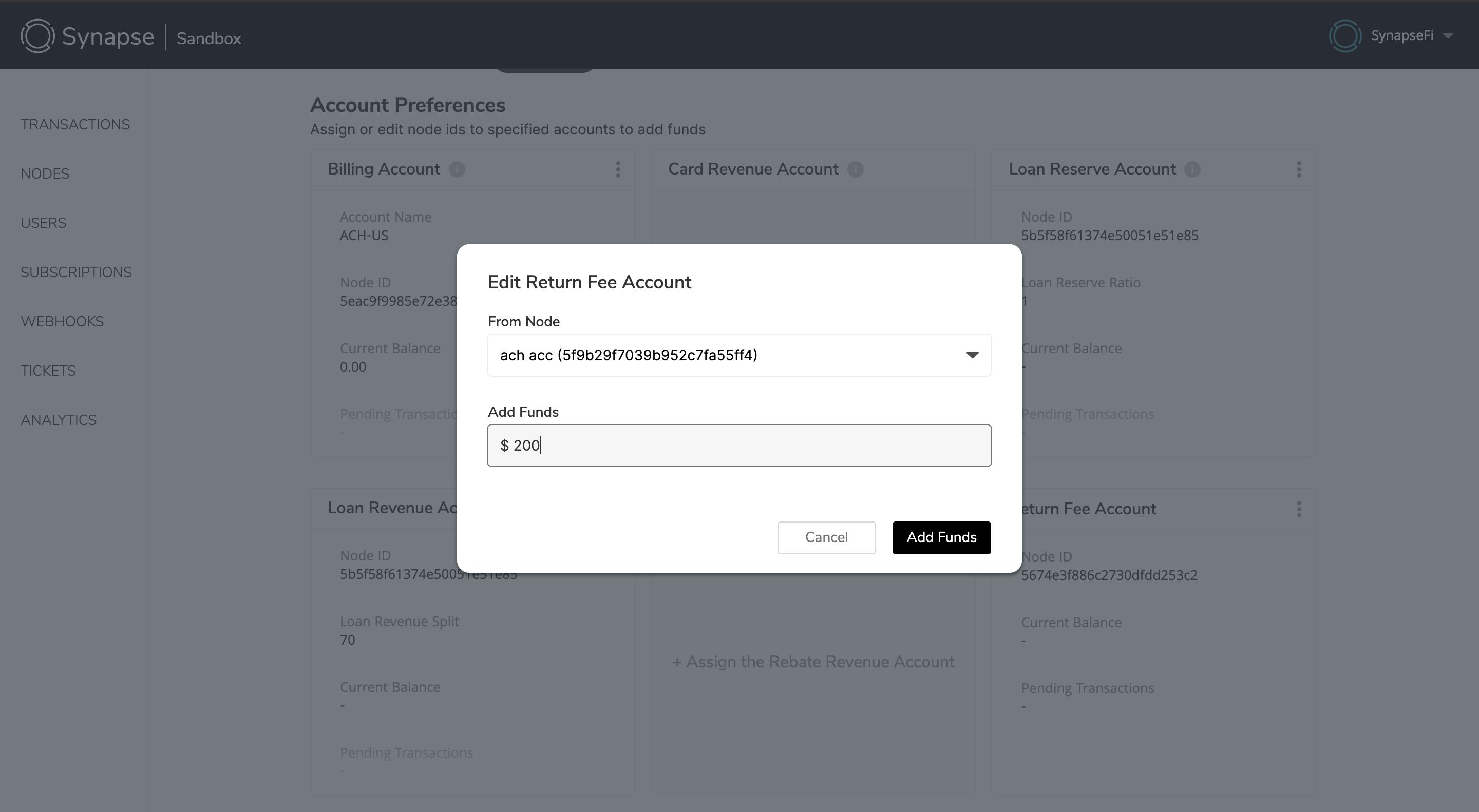Viewport: 1479px width, 812px height.
Task: Show Card Revenue Account info tooltip
Action: 856,169
